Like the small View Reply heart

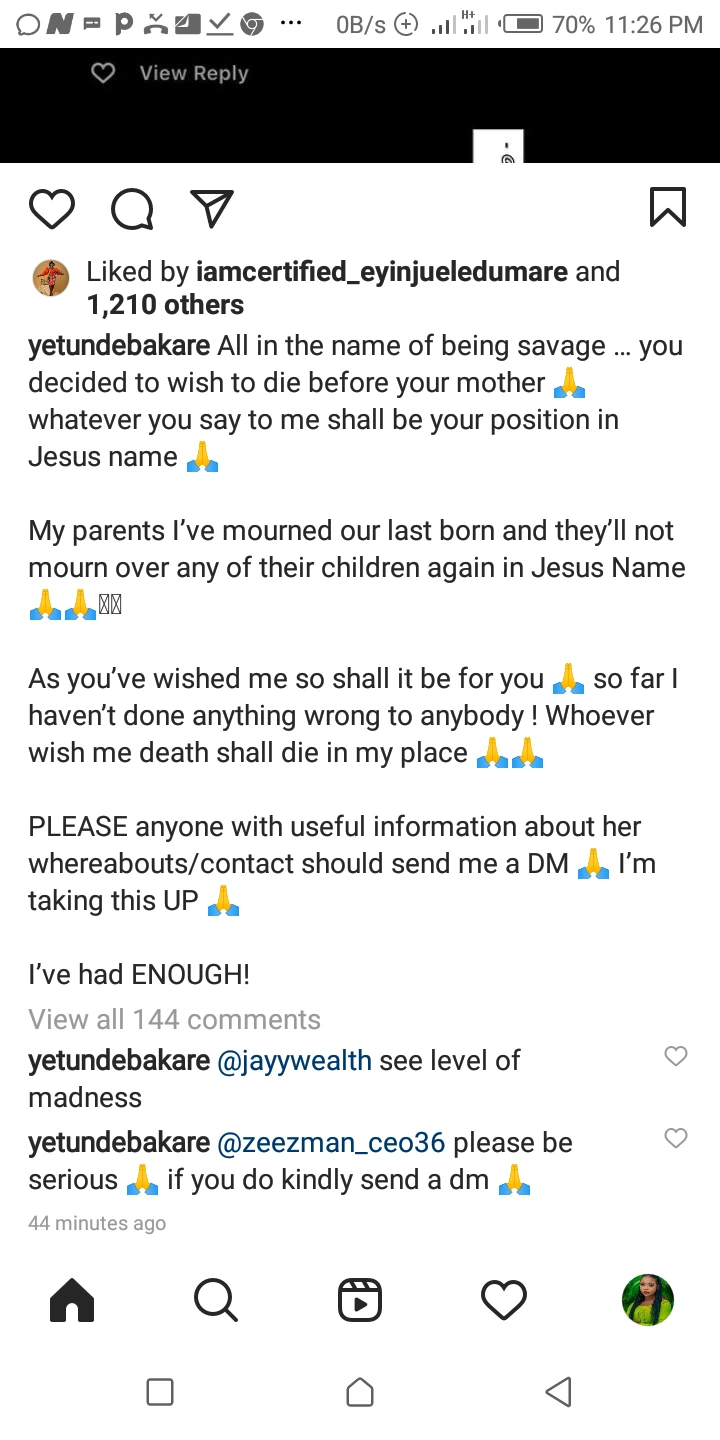tap(103, 73)
